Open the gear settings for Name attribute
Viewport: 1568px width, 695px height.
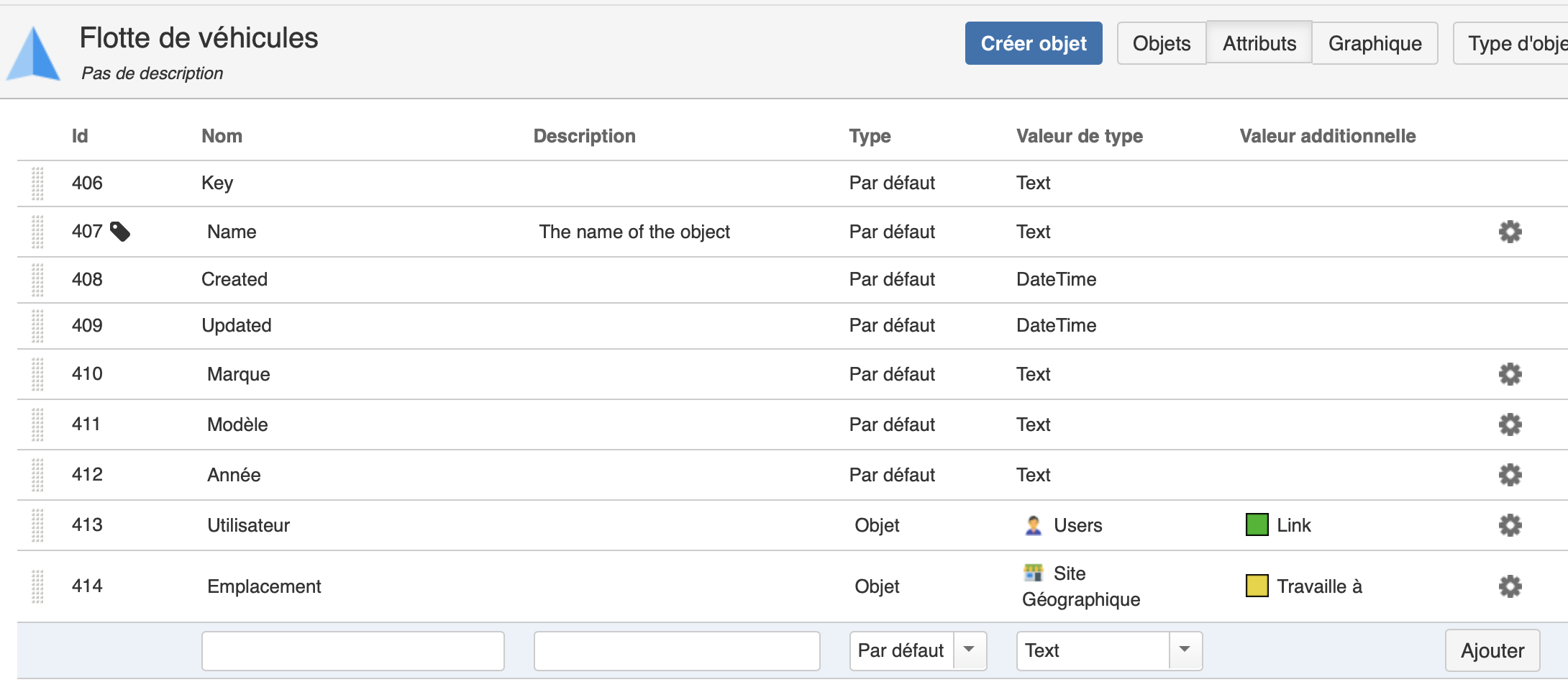pyautogui.click(x=1510, y=232)
